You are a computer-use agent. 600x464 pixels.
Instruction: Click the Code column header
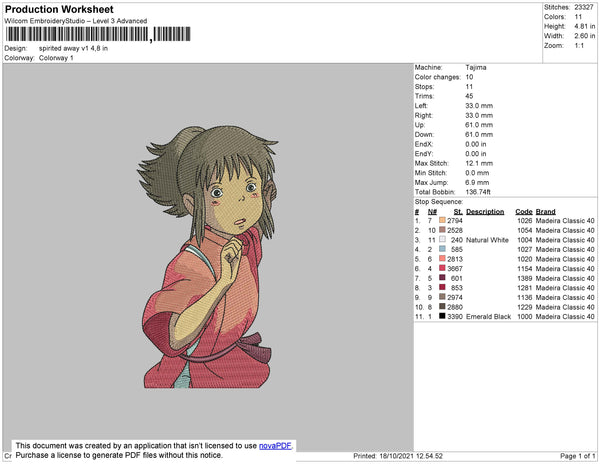[523, 212]
